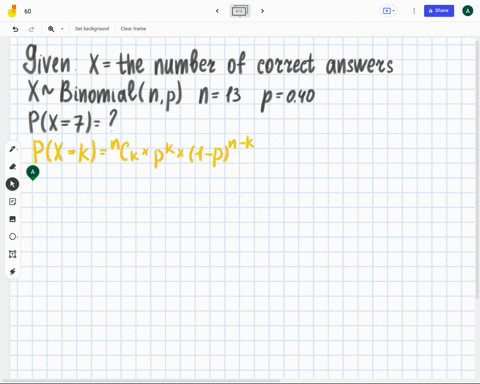The image size is (480, 384).
Task: Activate the Laser pointer tool
Action: point(12,272)
